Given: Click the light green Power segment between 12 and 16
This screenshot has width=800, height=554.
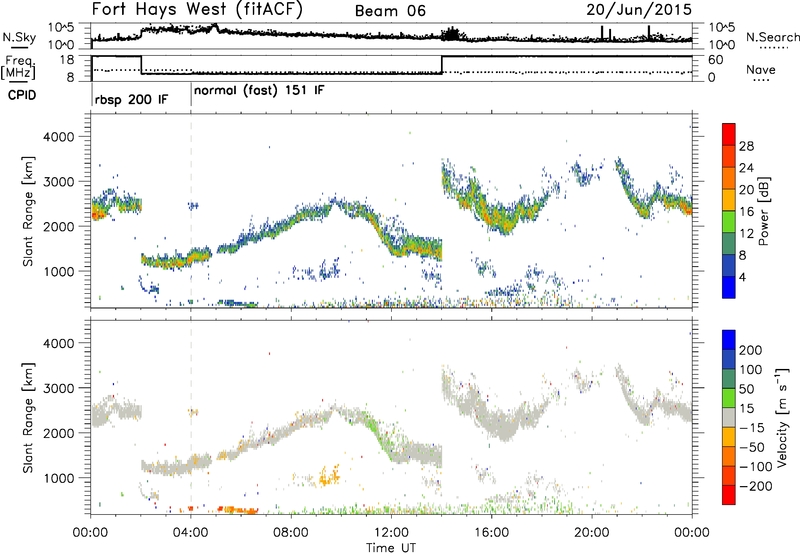Looking at the screenshot, I should click(x=729, y=221).
